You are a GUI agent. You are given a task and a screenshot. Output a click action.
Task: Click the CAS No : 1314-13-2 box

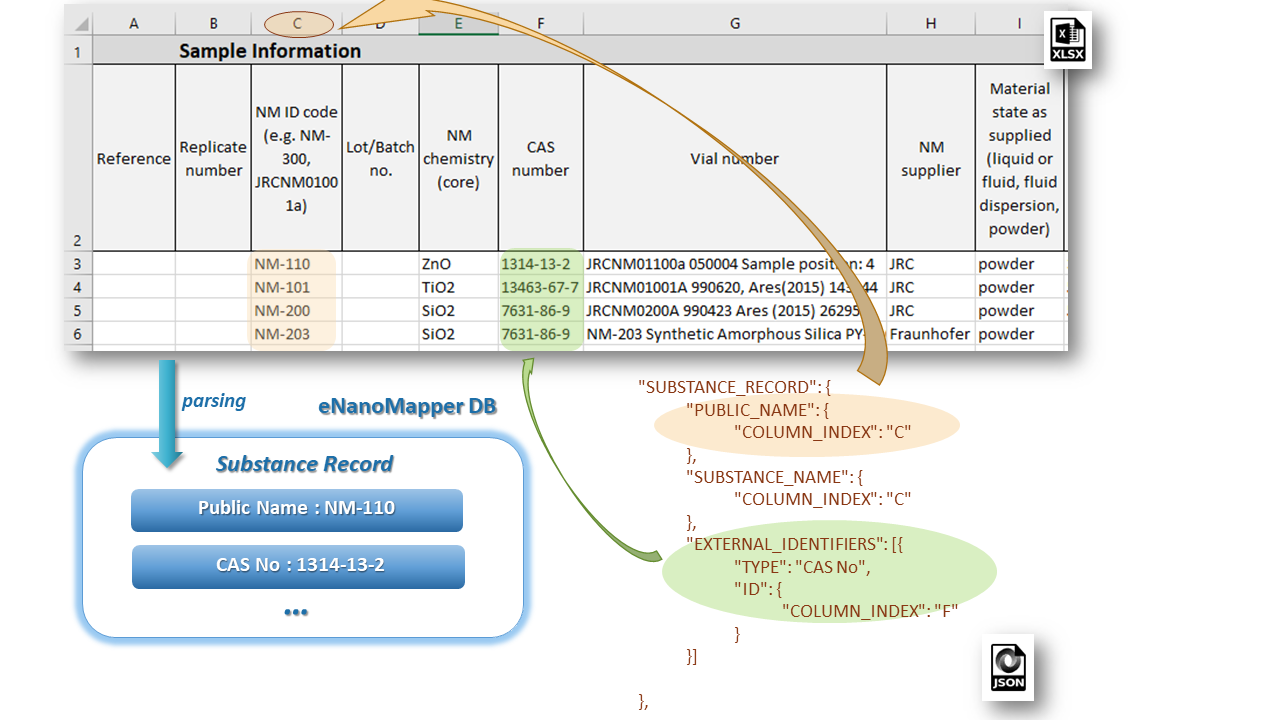[298, 567]
